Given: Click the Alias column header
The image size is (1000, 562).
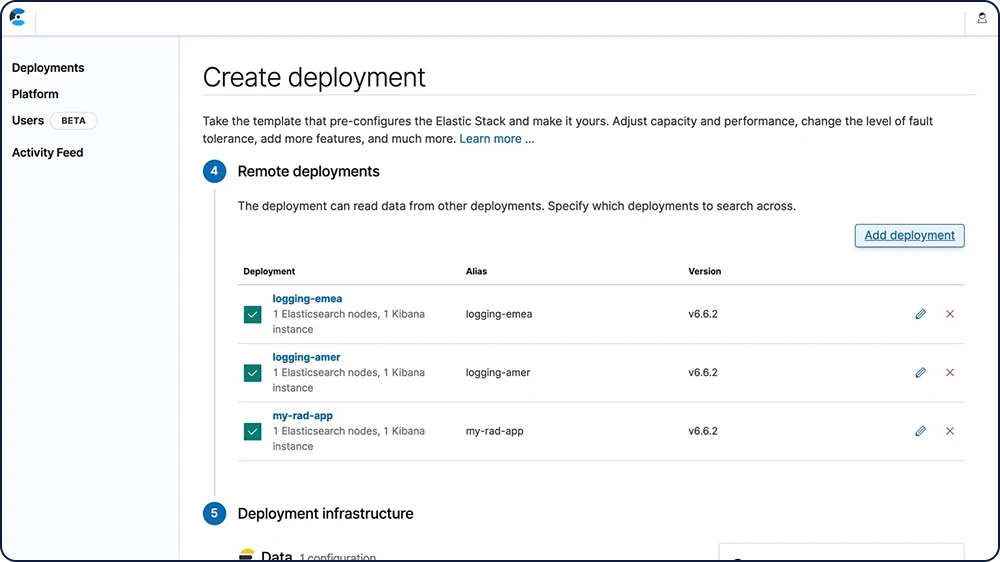Looking at the screenshot, I should point(476,271).
